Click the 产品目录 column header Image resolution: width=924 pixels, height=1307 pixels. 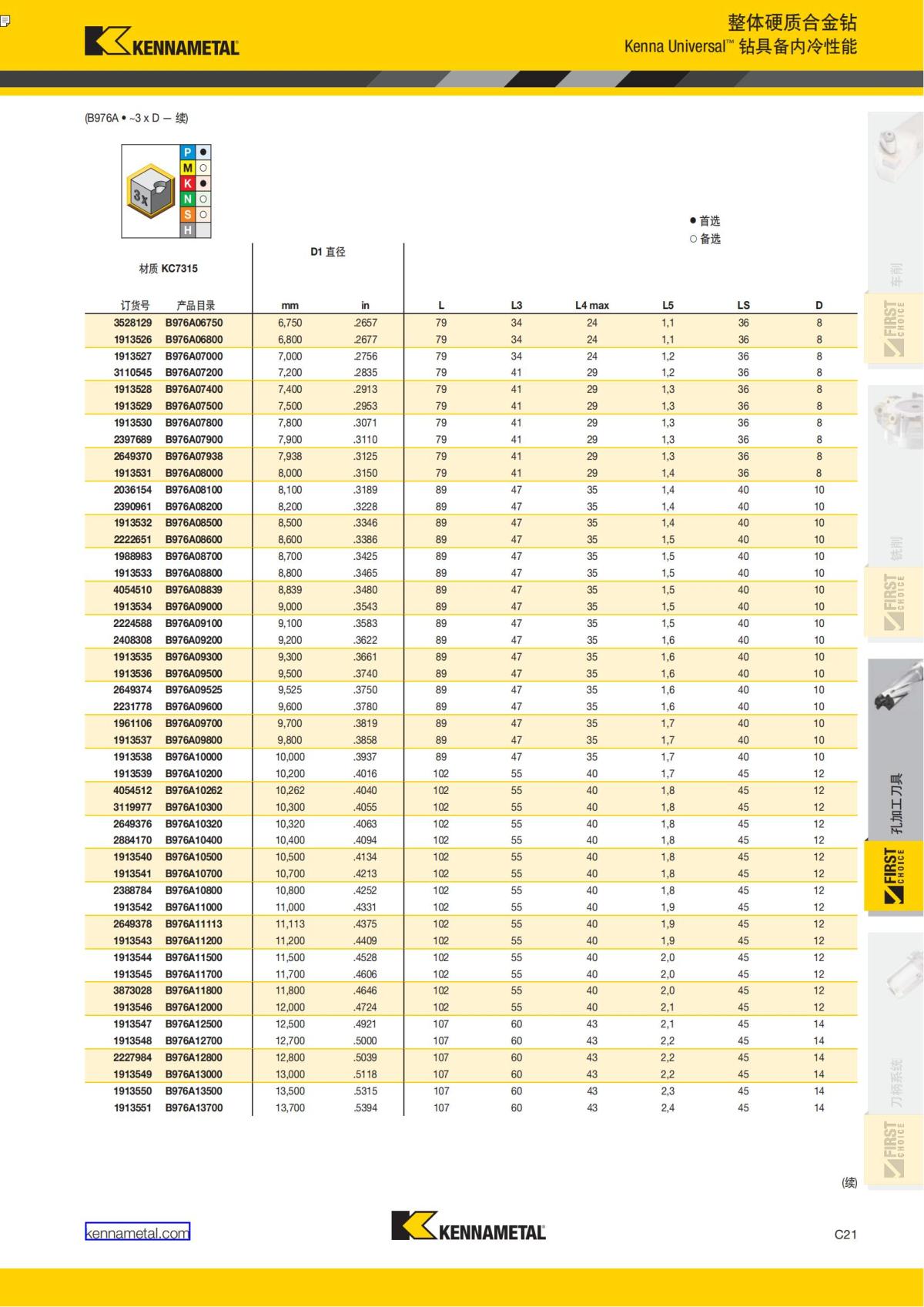click(x=196, y=305)
